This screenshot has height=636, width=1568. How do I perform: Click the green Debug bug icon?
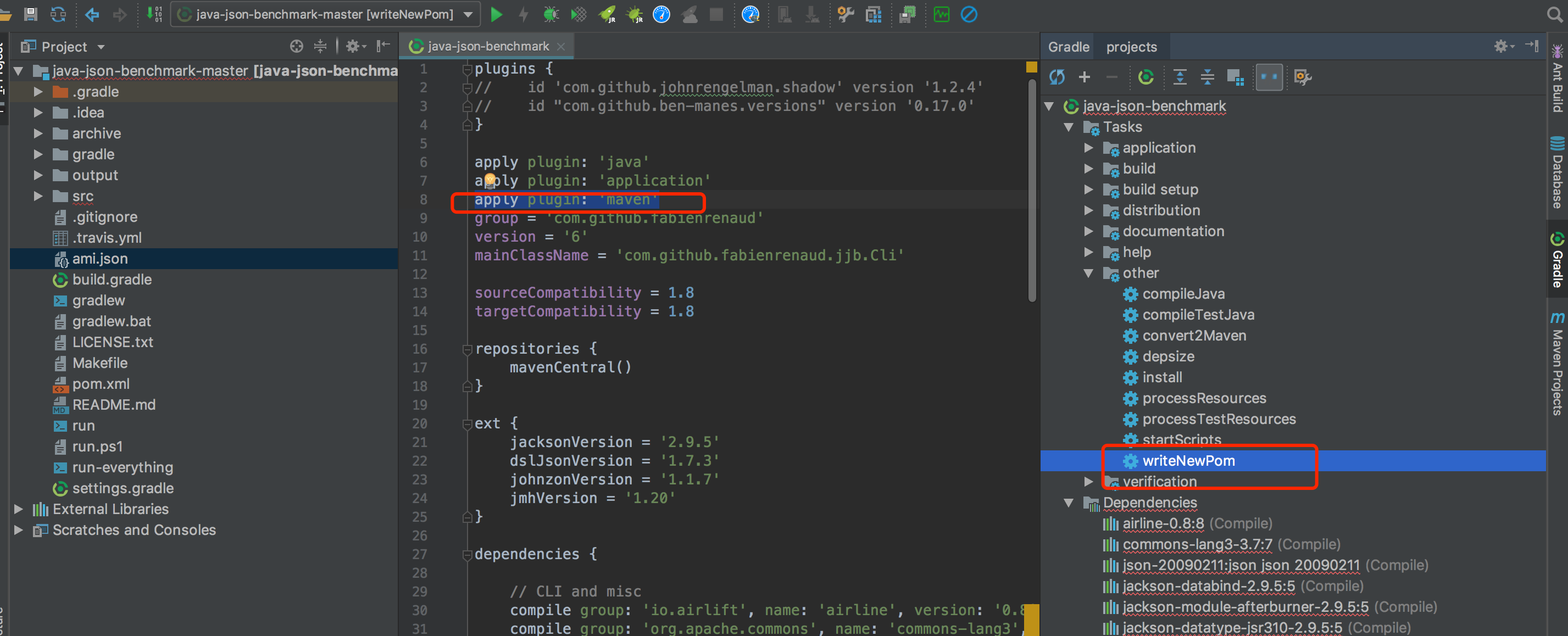551,14
